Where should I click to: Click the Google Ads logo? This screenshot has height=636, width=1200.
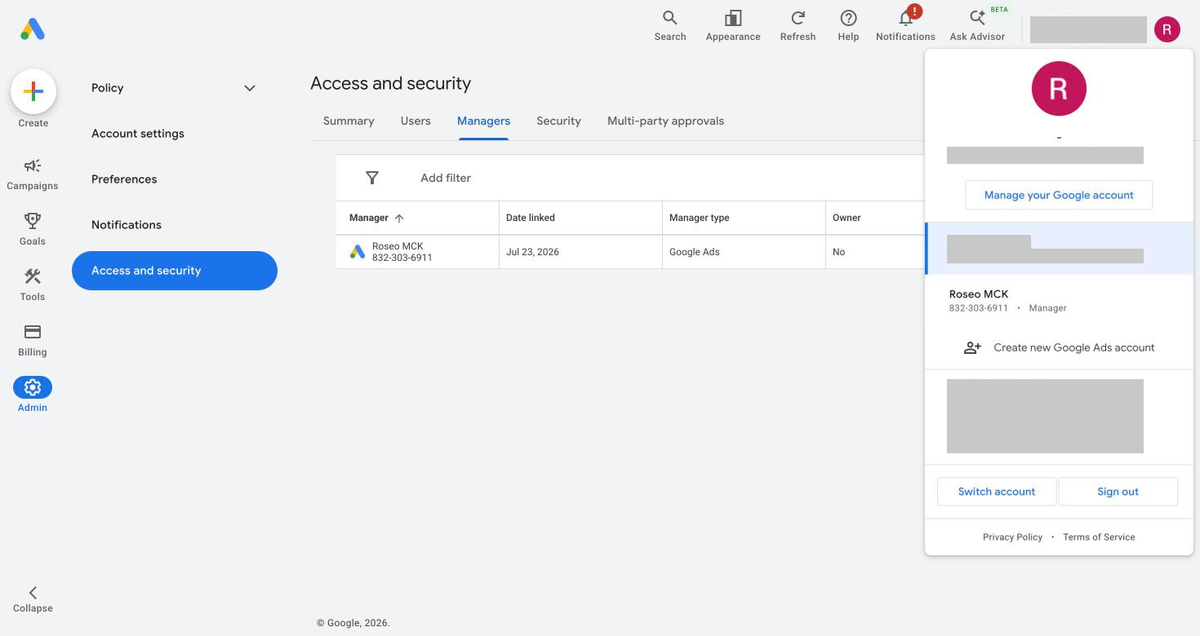click(32, 29)
